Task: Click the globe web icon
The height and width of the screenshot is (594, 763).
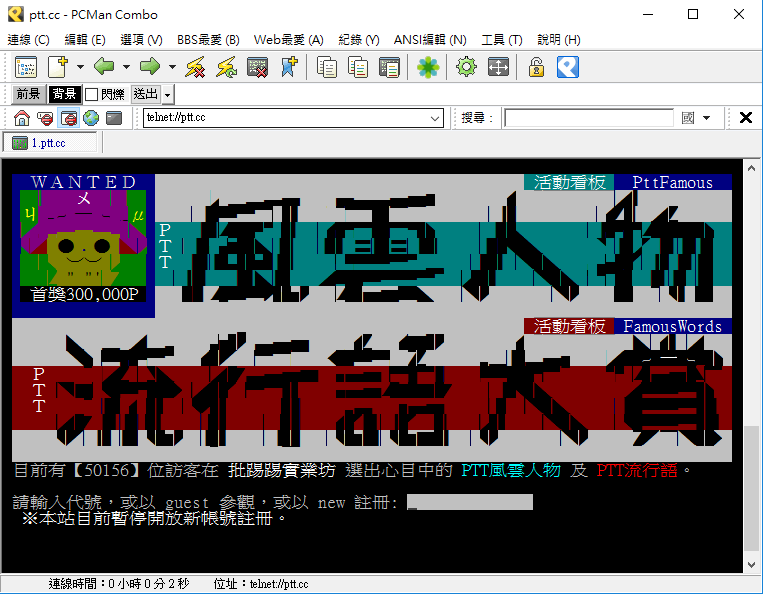Action: click(91, 118)
